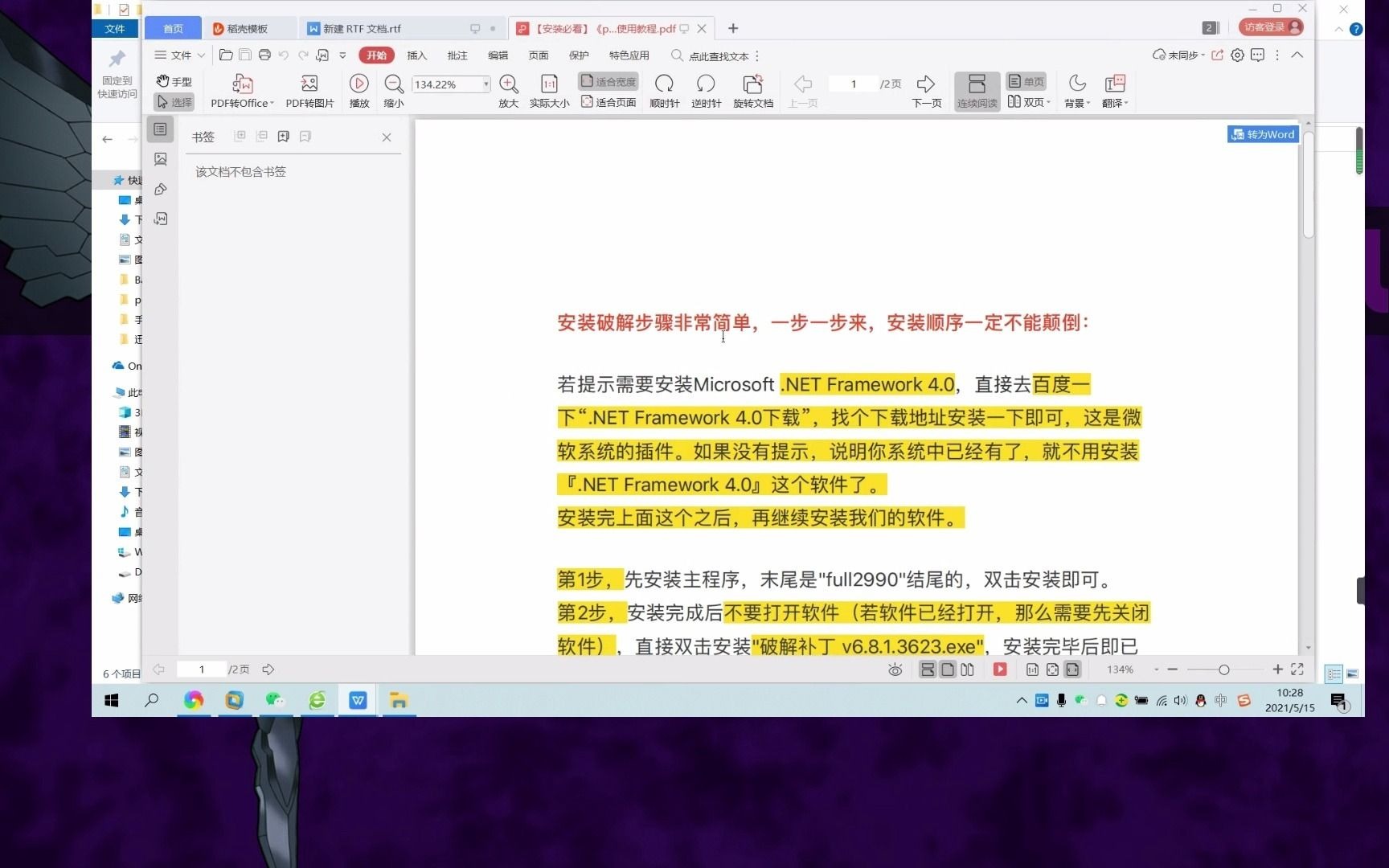Toggle double page view in status bar

click(x=967, y=669)
